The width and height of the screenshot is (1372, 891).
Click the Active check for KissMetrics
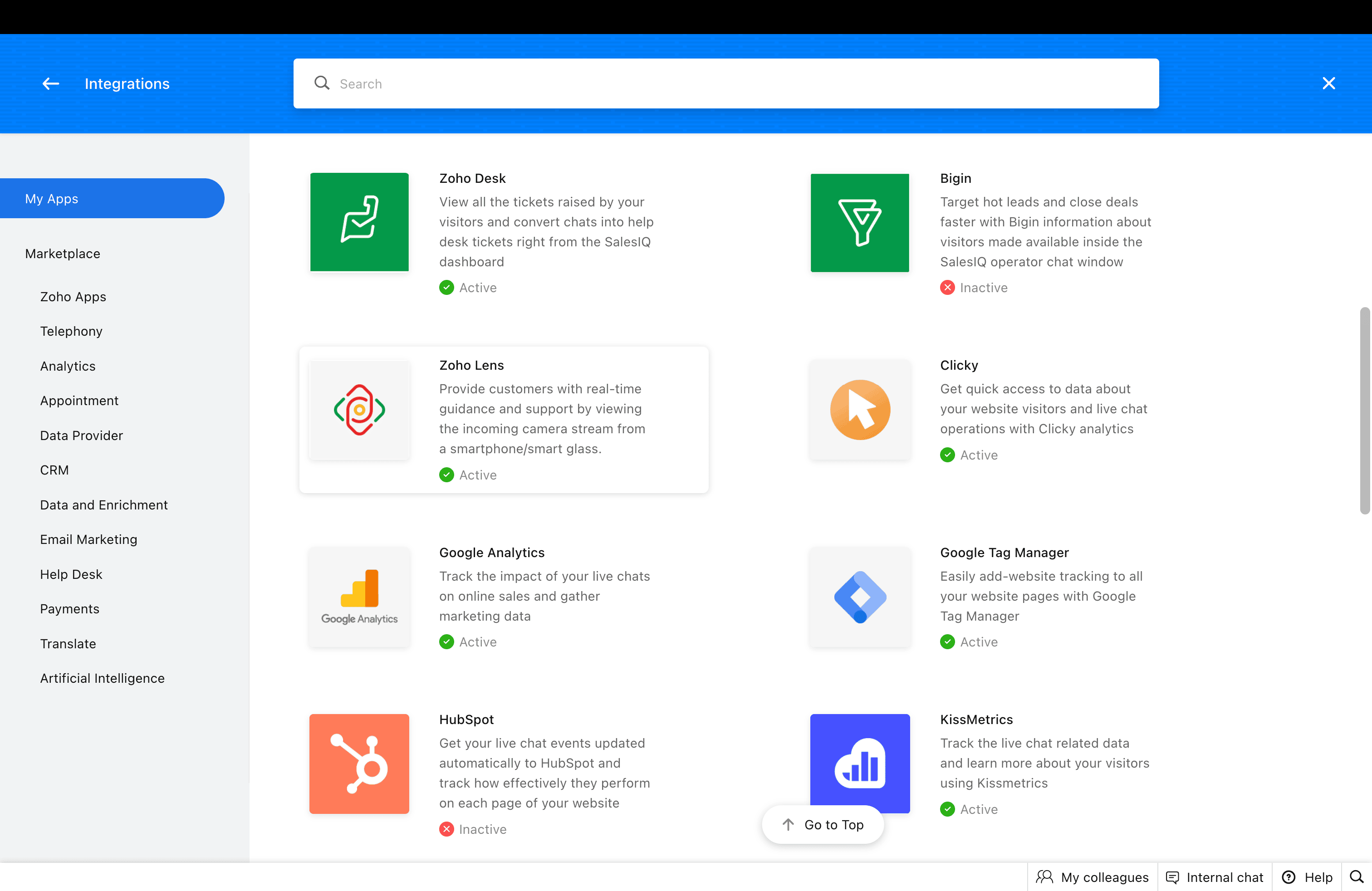(x=947, y=809)
